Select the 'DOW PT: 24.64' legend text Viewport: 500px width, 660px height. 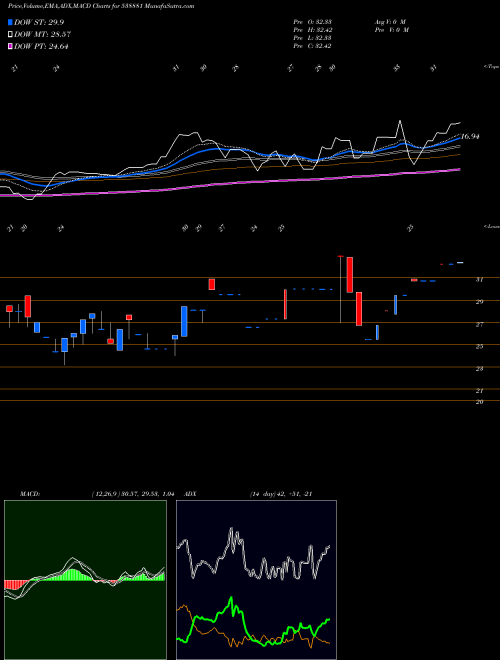click(41, 47)
